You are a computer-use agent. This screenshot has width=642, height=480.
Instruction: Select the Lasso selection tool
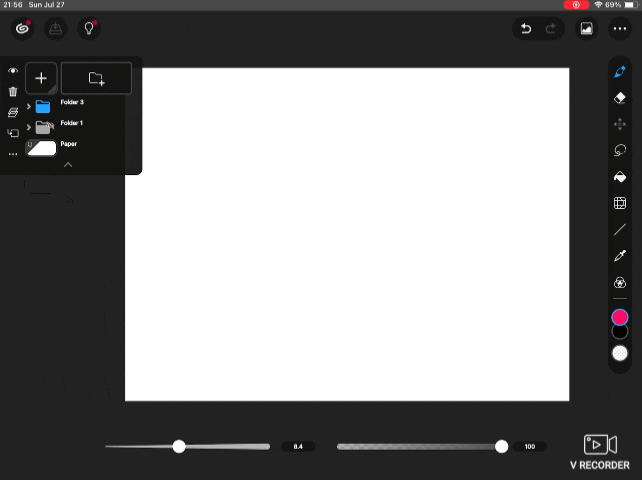tap(620, 150)
